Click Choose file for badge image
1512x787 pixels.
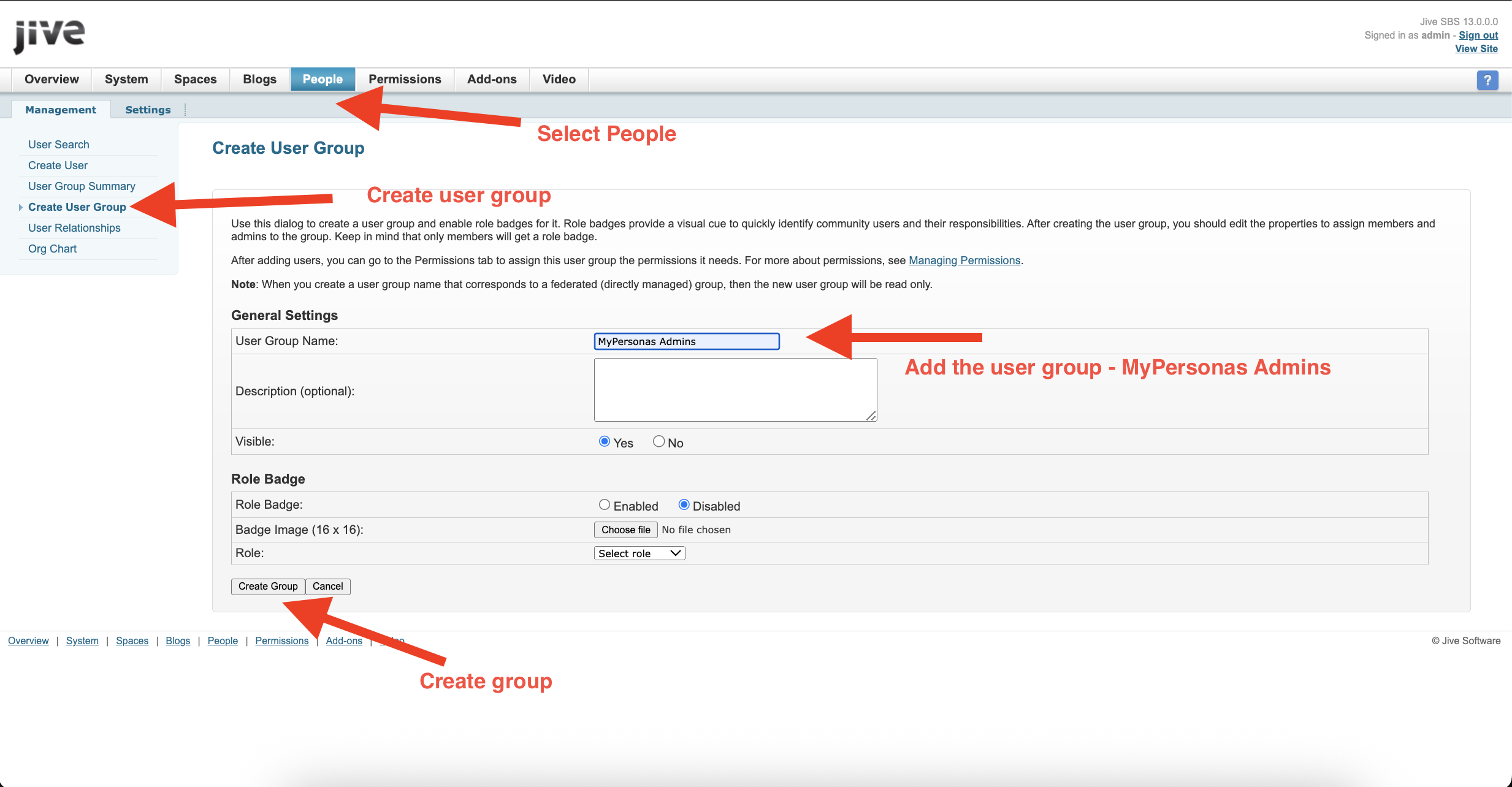pos(625,530)
